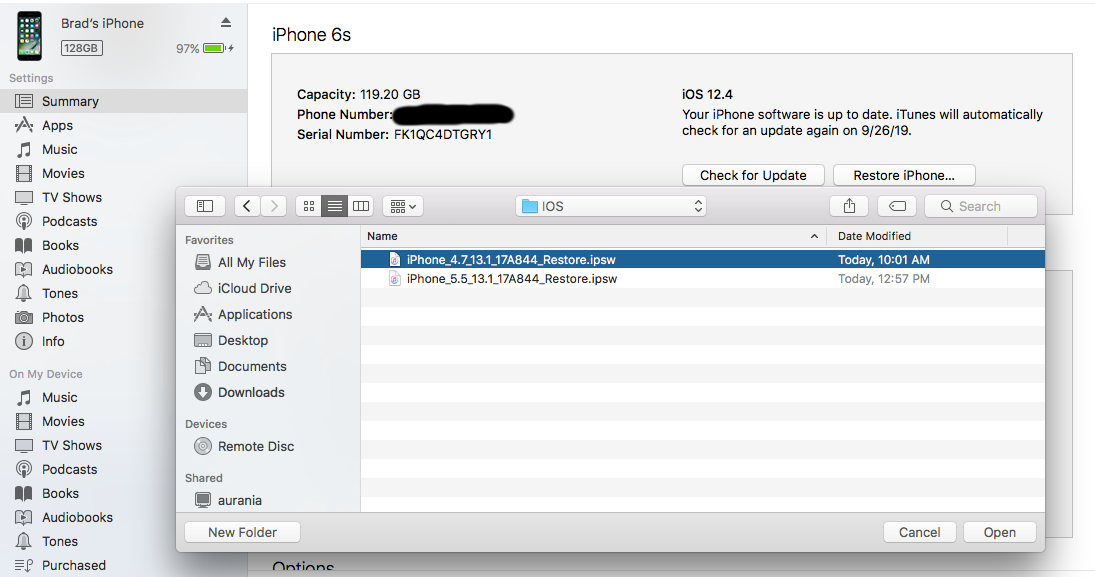Screen dimensions: 1095x577
Task: Click the Restore iPhone... button
Action: click(904, 175)
